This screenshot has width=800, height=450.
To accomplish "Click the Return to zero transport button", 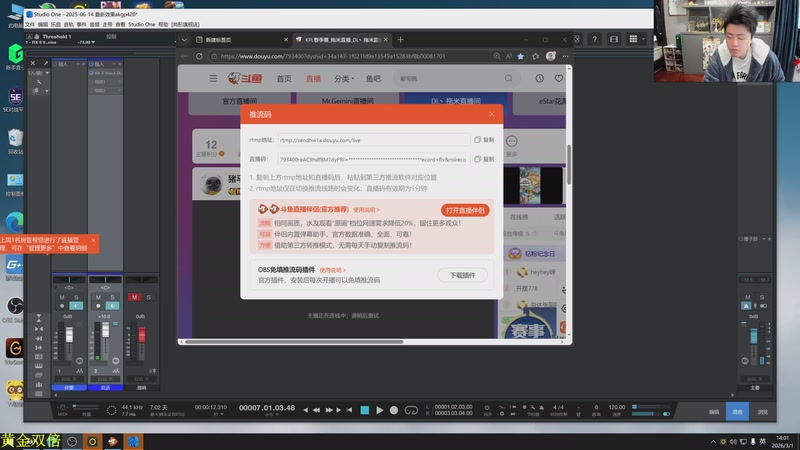I will (349, 410).
